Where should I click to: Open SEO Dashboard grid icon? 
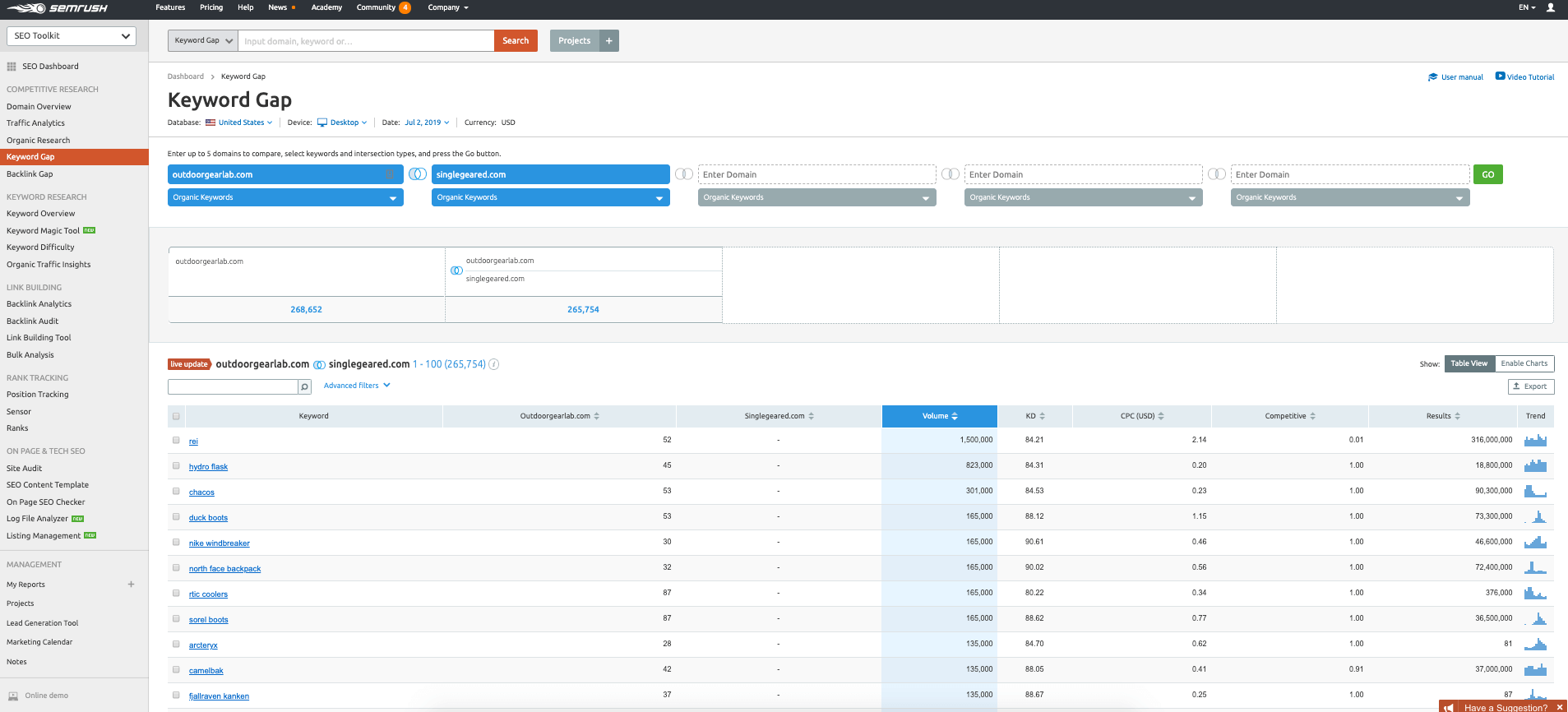point(12,67)
